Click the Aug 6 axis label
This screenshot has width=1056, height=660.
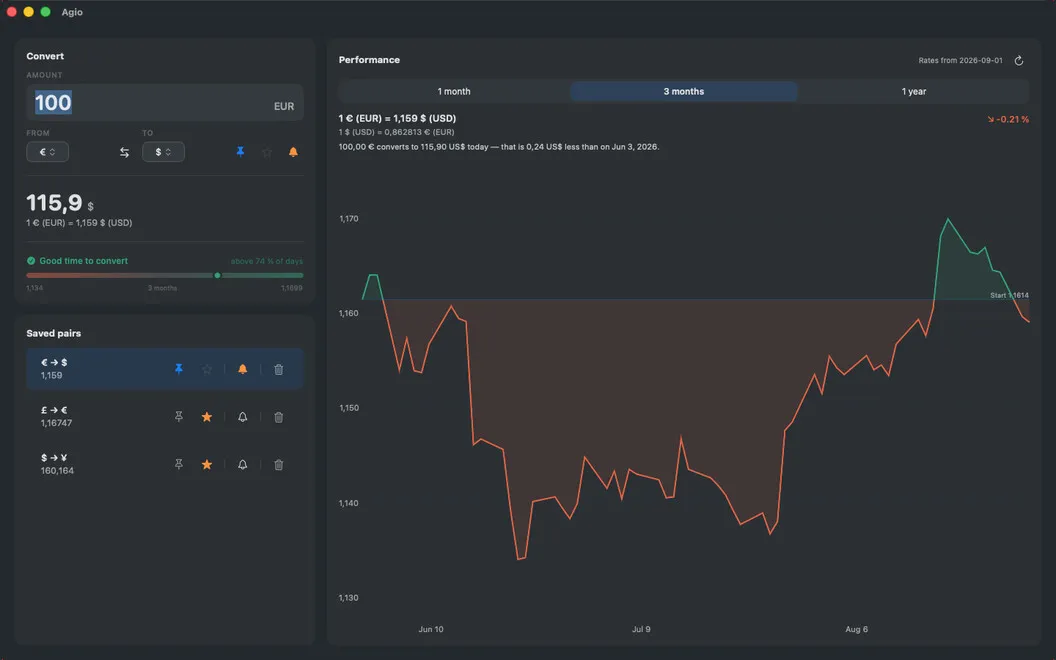tap(857, 630)
